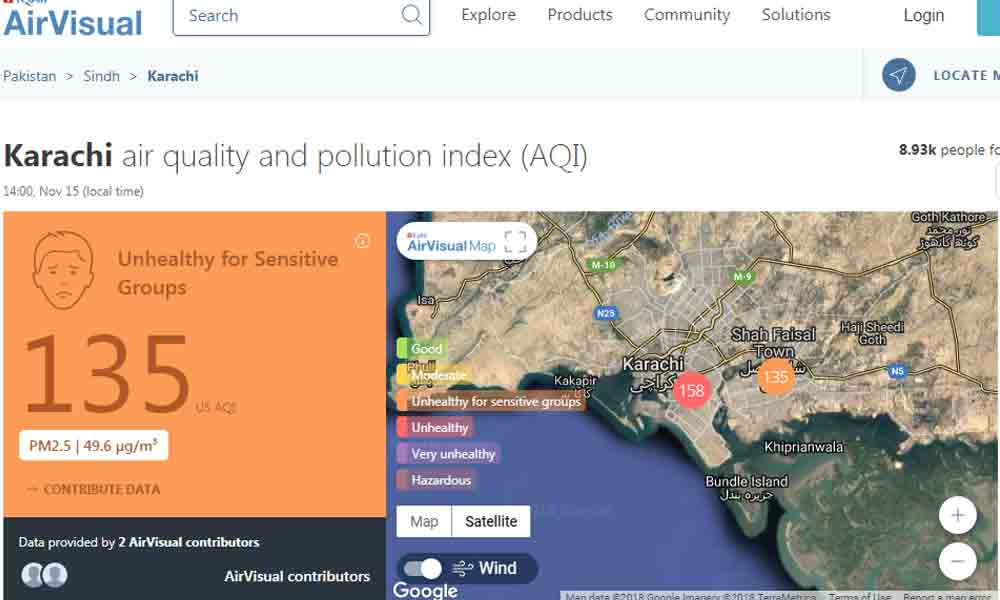Open the Community menu
Viewport: 1000px width, 600px height.
click(x=687, y=15)
